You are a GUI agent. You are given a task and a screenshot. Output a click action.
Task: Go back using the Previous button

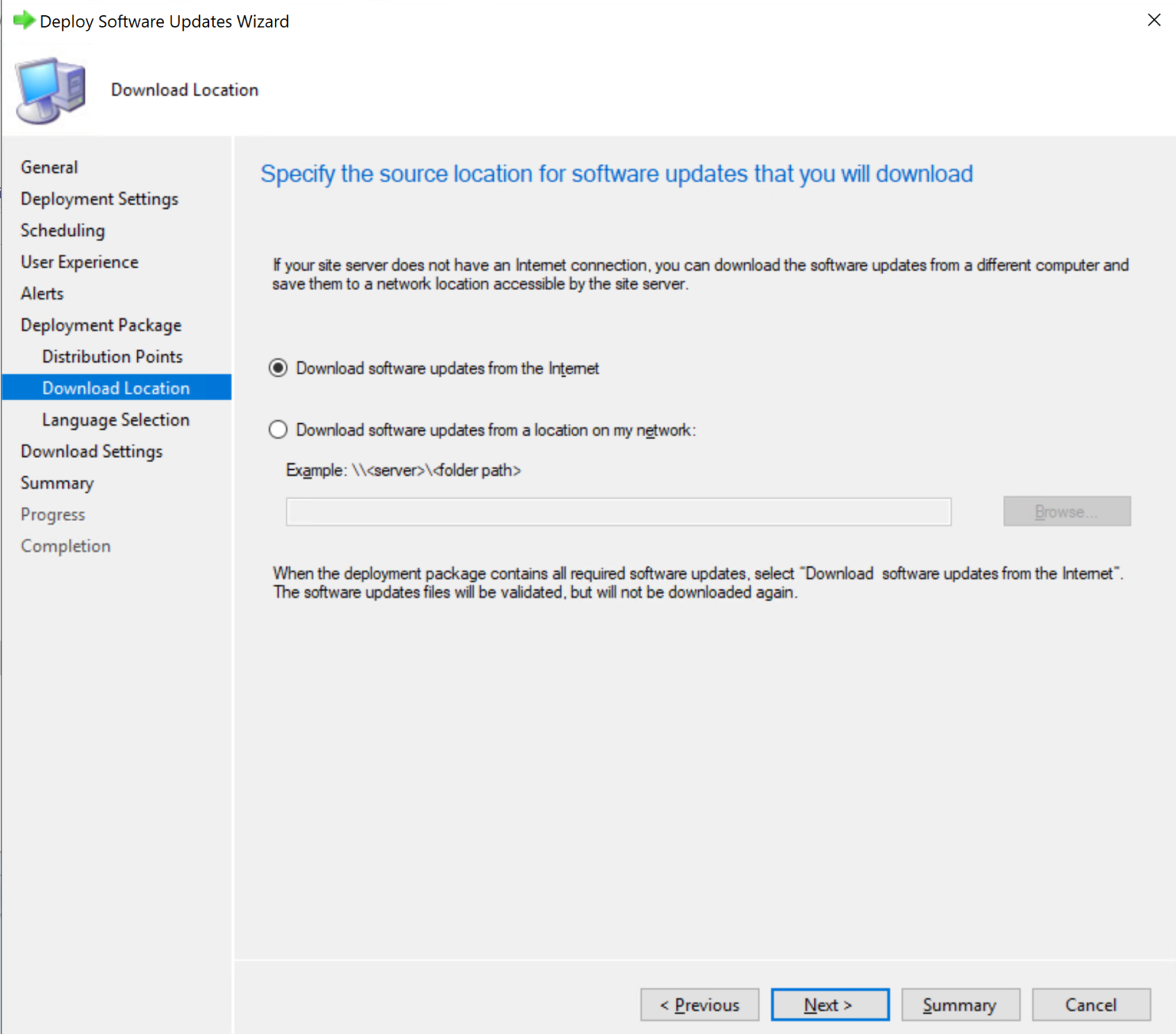pos(698,1004)
